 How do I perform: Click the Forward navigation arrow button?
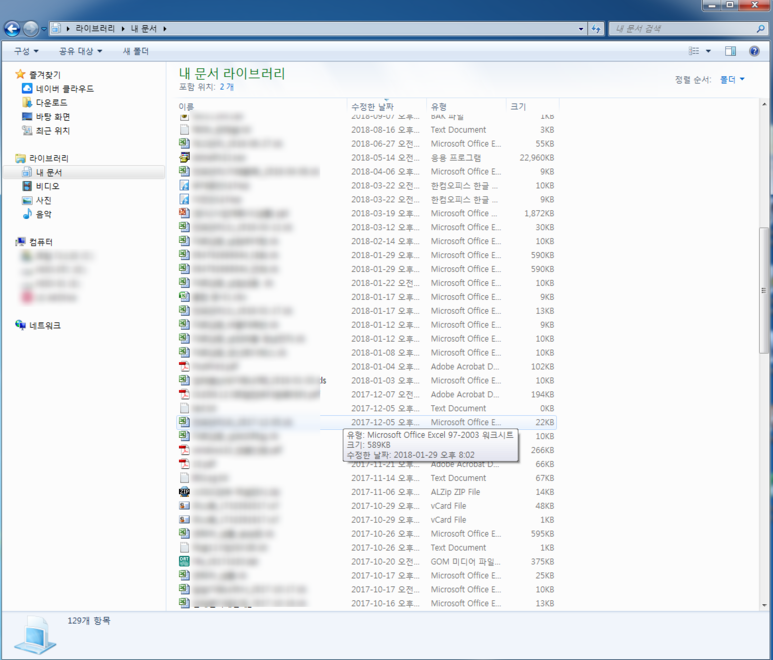(x=33, y=28)
